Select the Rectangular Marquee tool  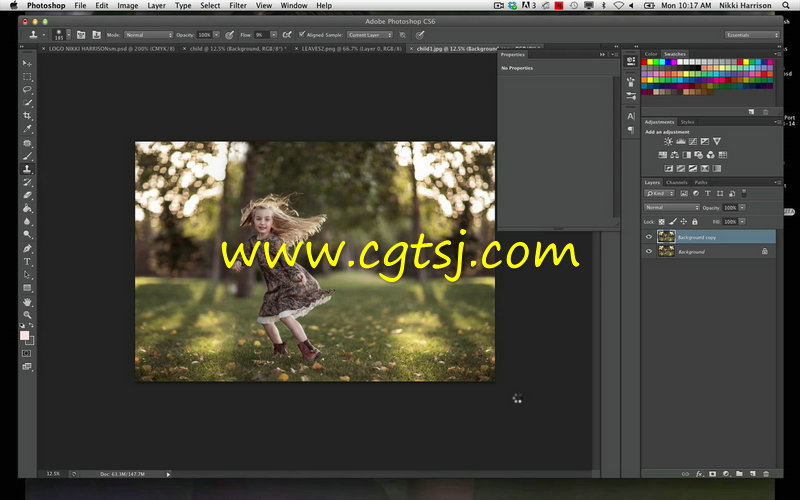27,77
